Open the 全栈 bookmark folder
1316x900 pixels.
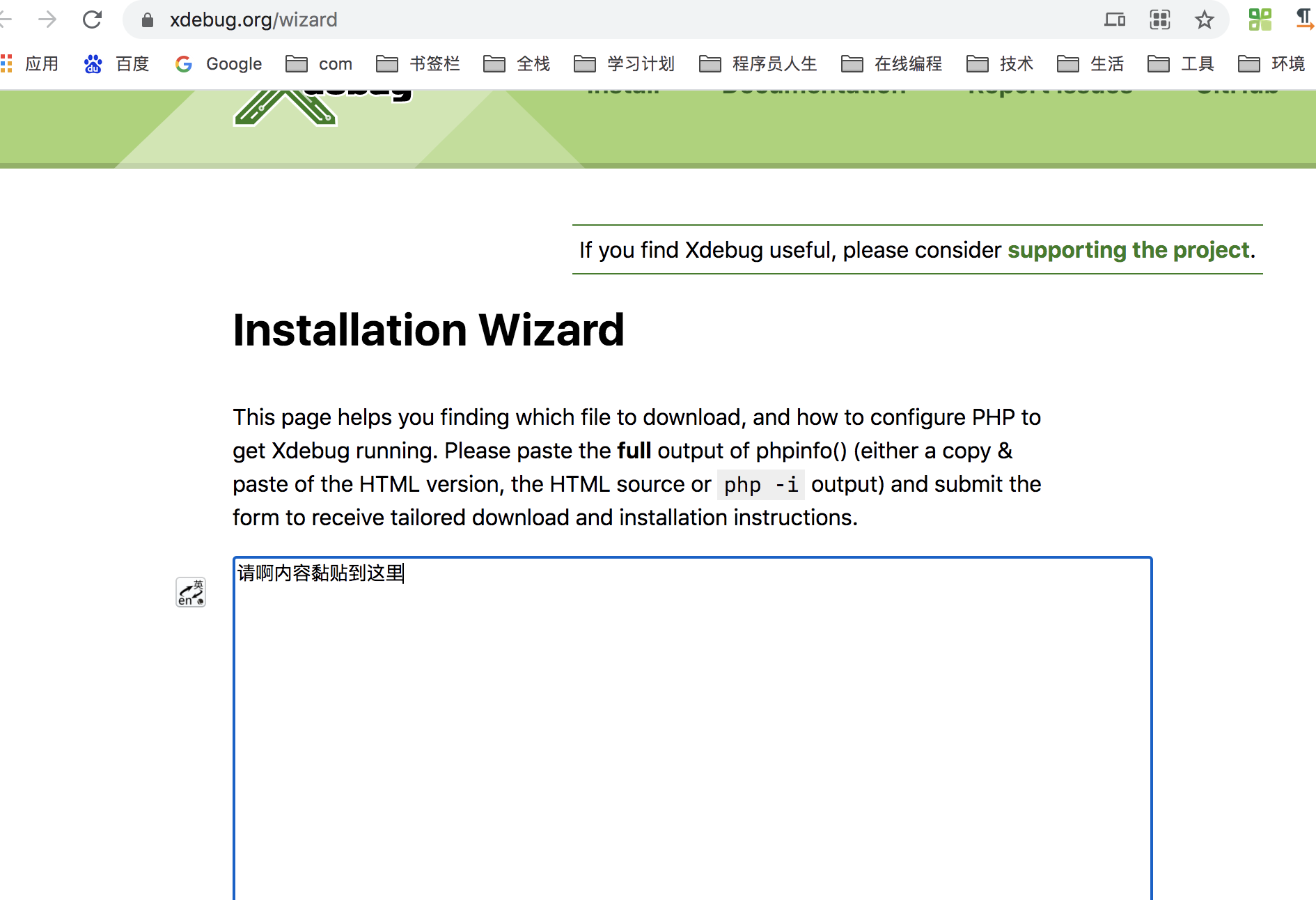click(x=517, y=64)
